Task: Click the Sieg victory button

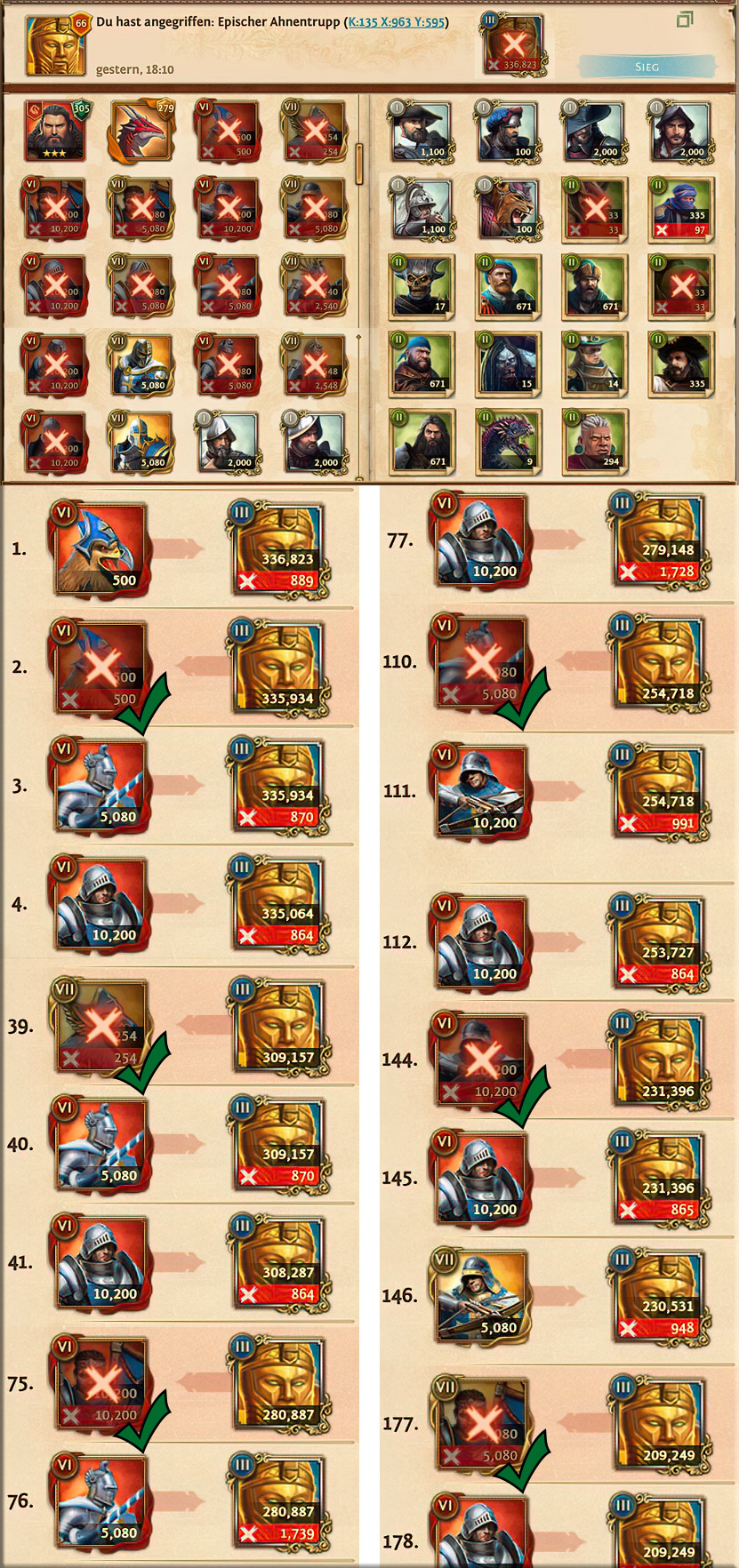Action: click(647, 67)
